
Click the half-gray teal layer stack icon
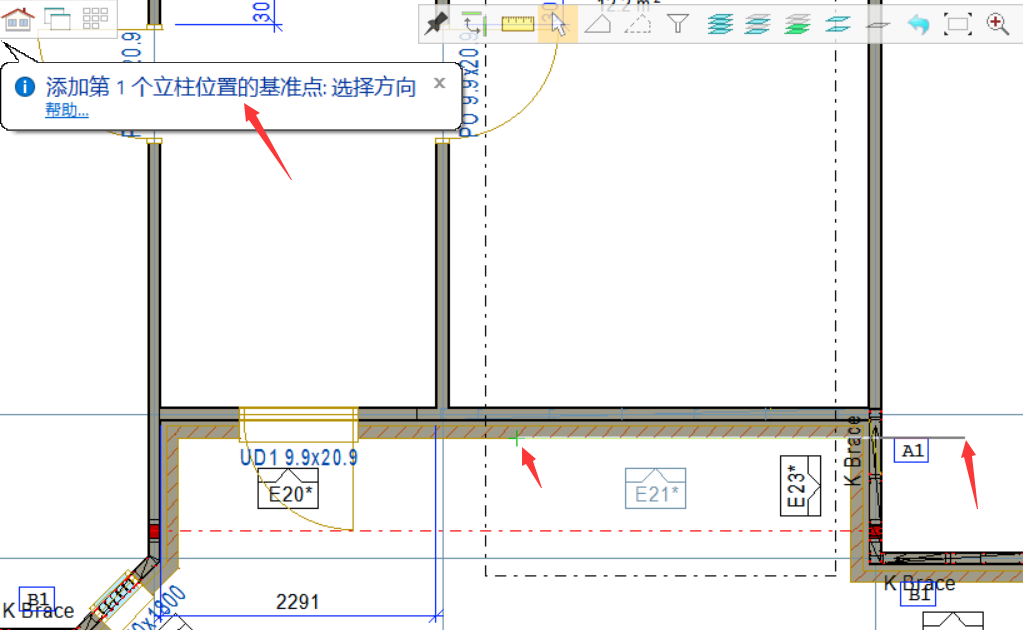757,24
